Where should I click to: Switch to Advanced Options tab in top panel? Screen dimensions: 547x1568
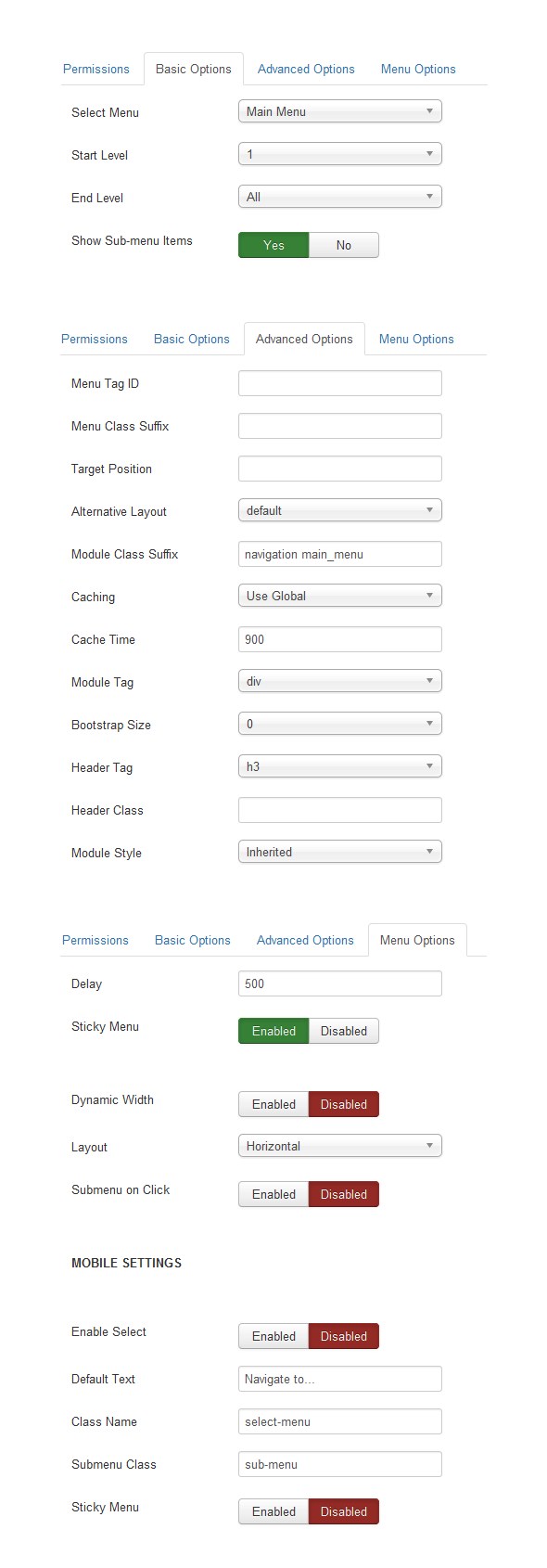point(306,69)
